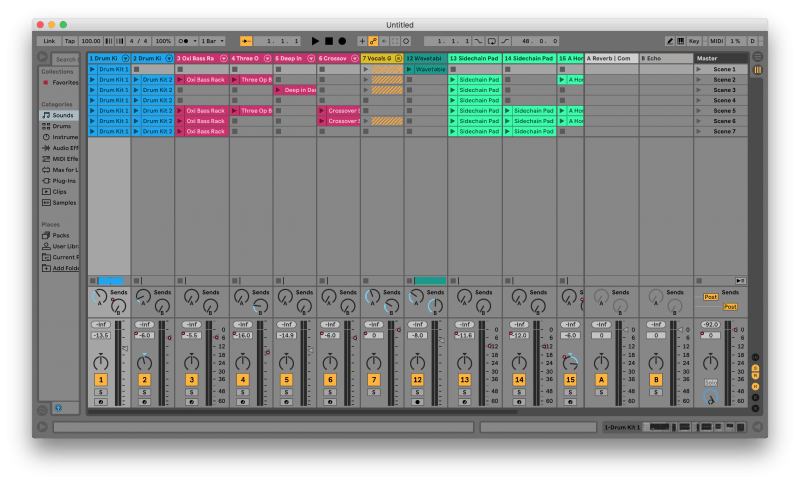The height and width of the screenshot is (484, 800).
Task: Click the Link button
Action: (x=49, y=41)
